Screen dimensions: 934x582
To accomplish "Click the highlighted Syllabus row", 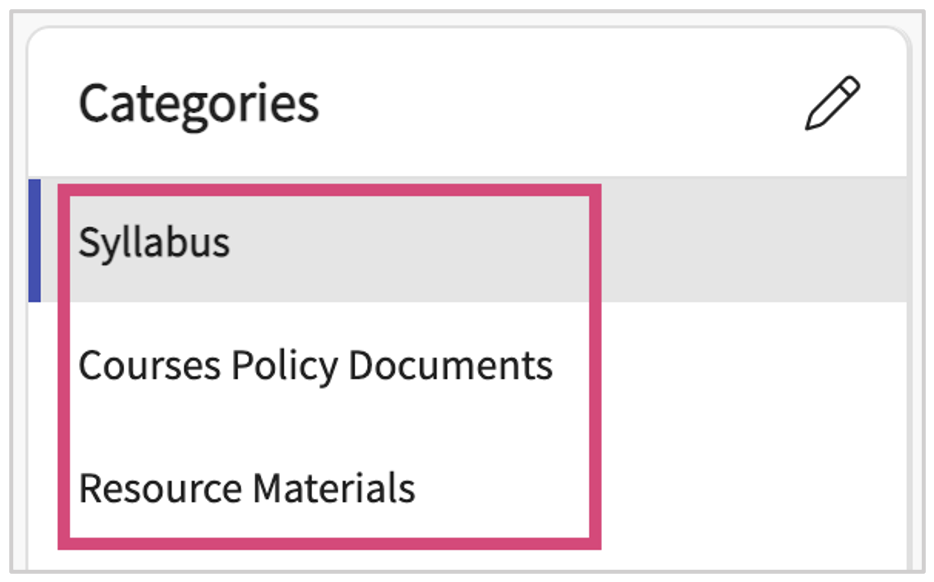I will click(x=470, y=241).
